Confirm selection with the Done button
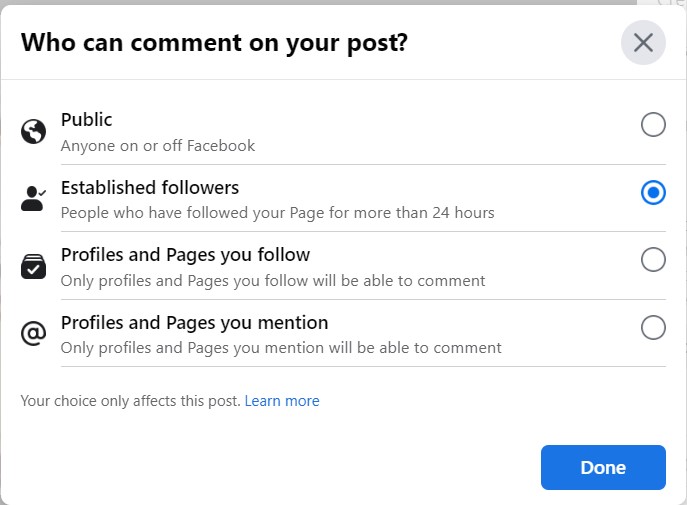Image resolution: width=687 pixels, height=505 pixels. 603,467
